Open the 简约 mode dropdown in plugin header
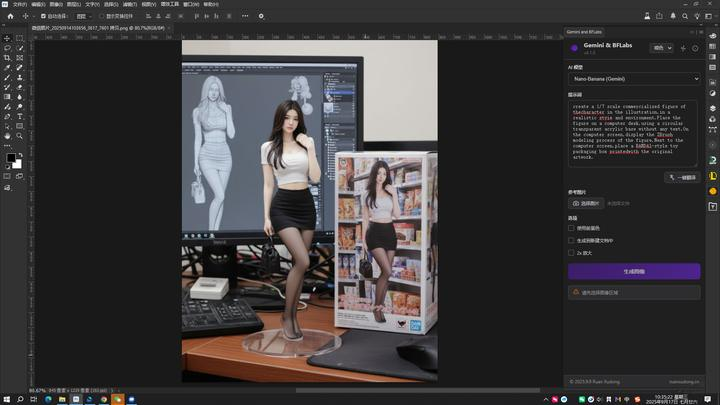Screen dimensions: 720x405 662,47
